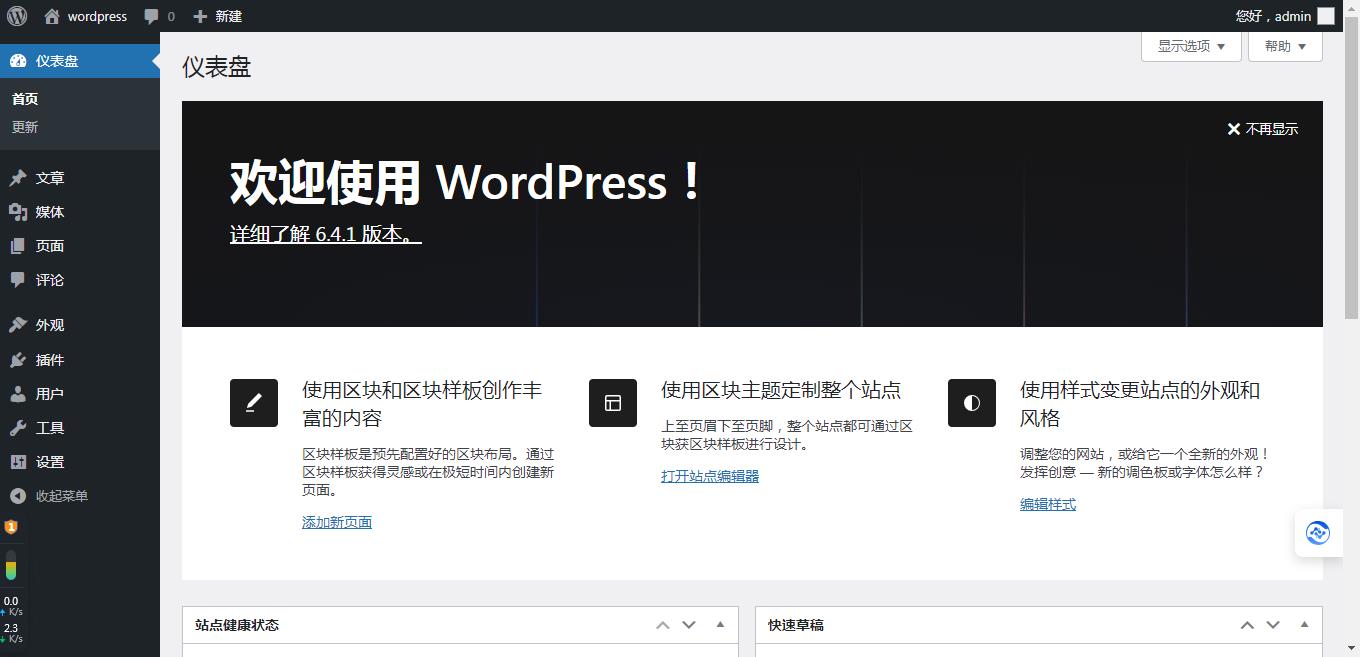Click the plug icon for 插件
The height and width of the screenshot is (657, 1360).
point(18,360)
